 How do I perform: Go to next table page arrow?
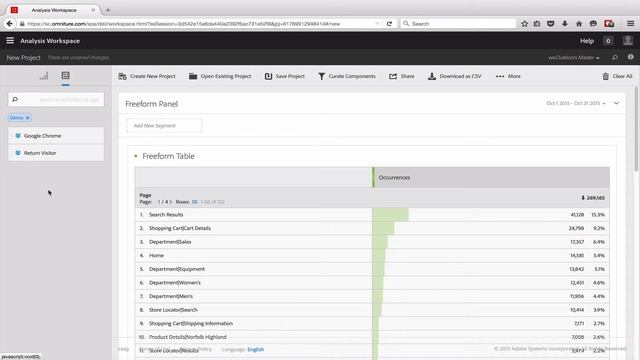click(x=171, y=202)
